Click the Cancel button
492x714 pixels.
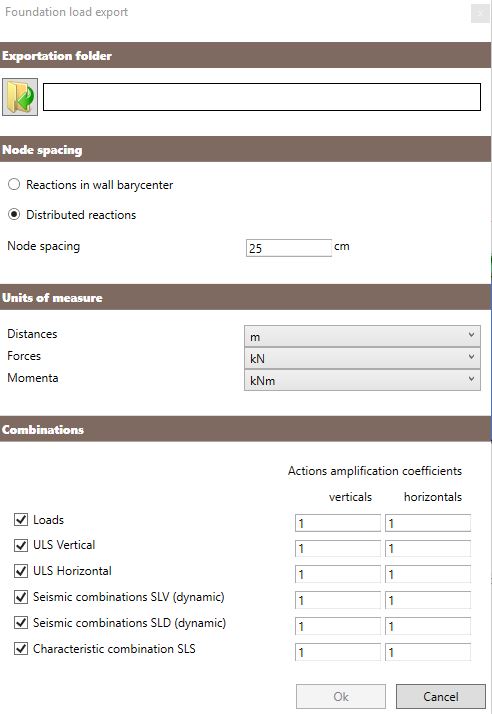pos(441,697)
